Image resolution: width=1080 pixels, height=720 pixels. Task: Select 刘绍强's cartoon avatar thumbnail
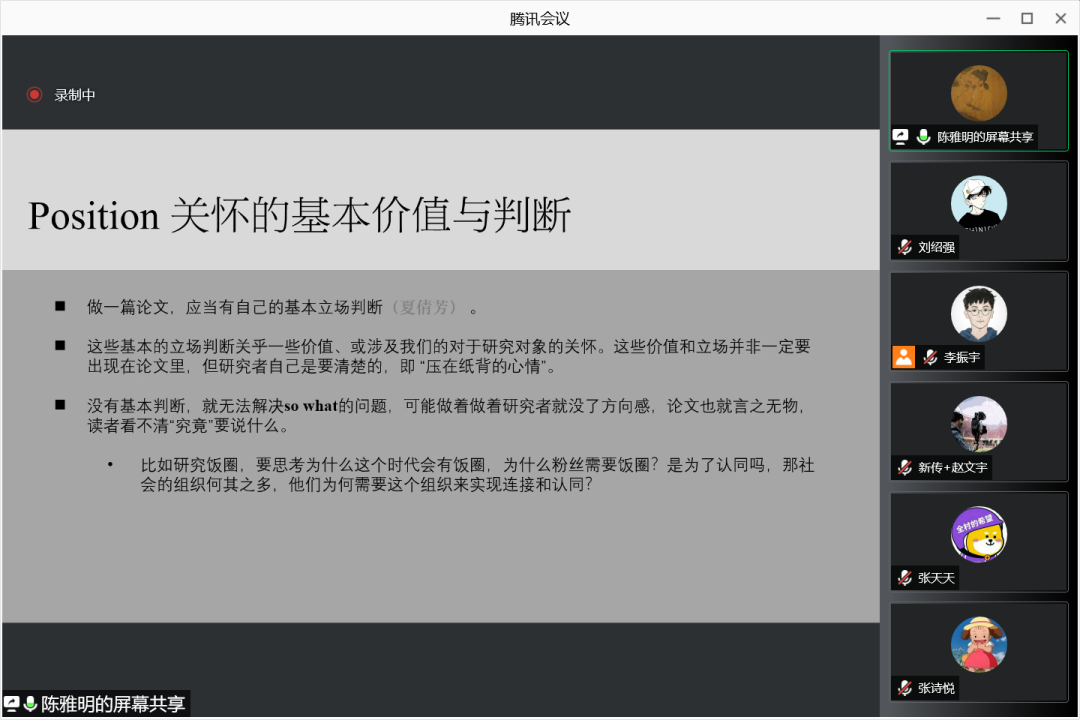(978, 204)
